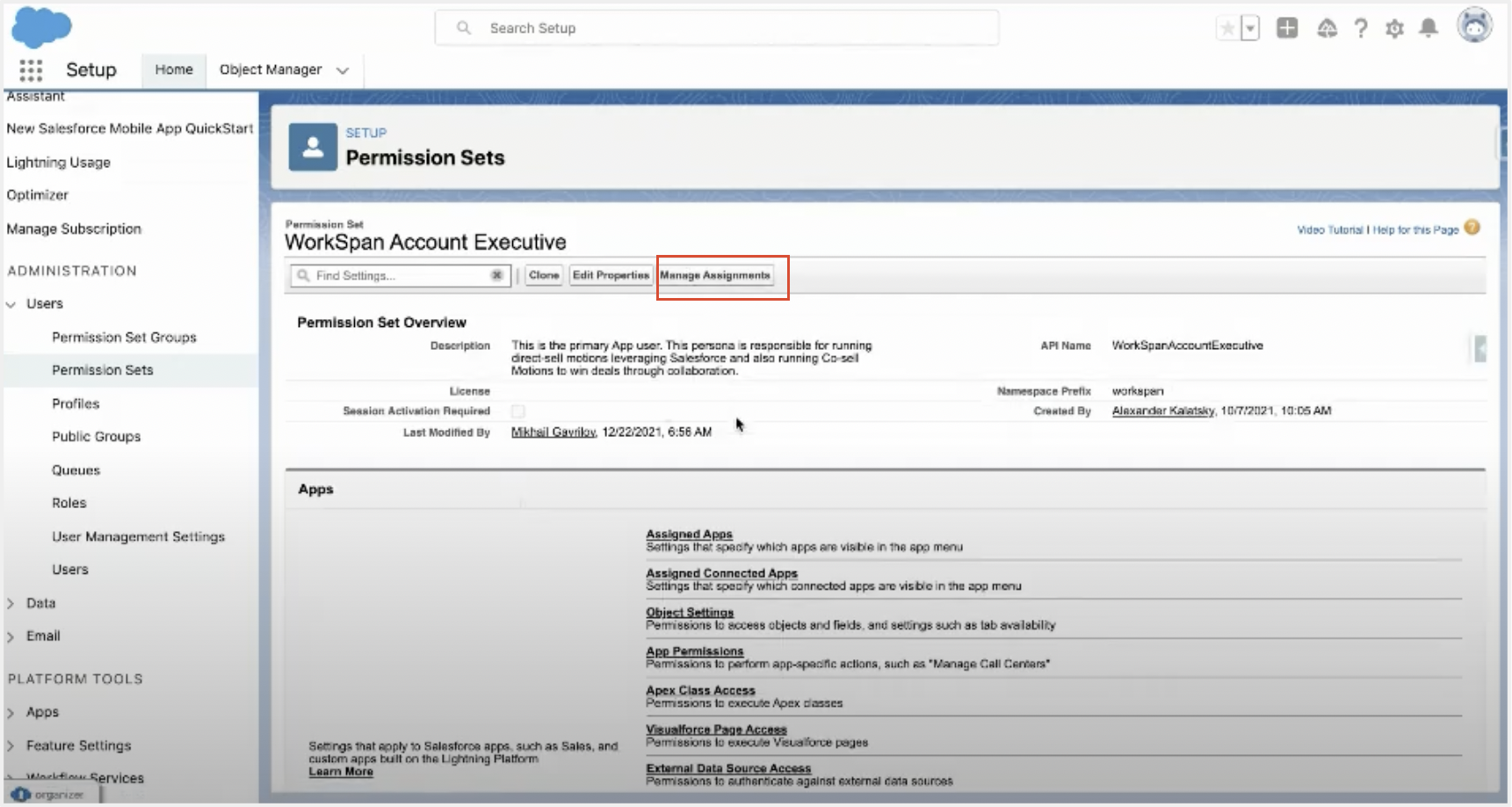Open the Global Actions plus icon
This screenshot has width=1512, height=807.
click(1287, 28)
